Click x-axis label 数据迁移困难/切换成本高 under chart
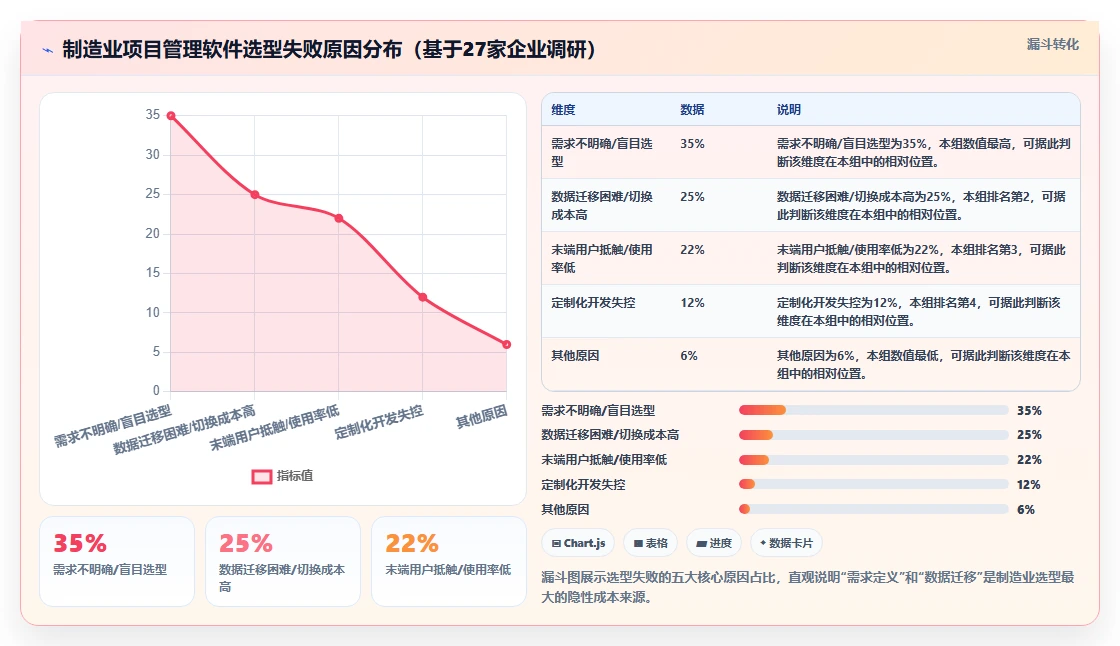This screenshot has width=1120, height=646. (x=184, y=429)
